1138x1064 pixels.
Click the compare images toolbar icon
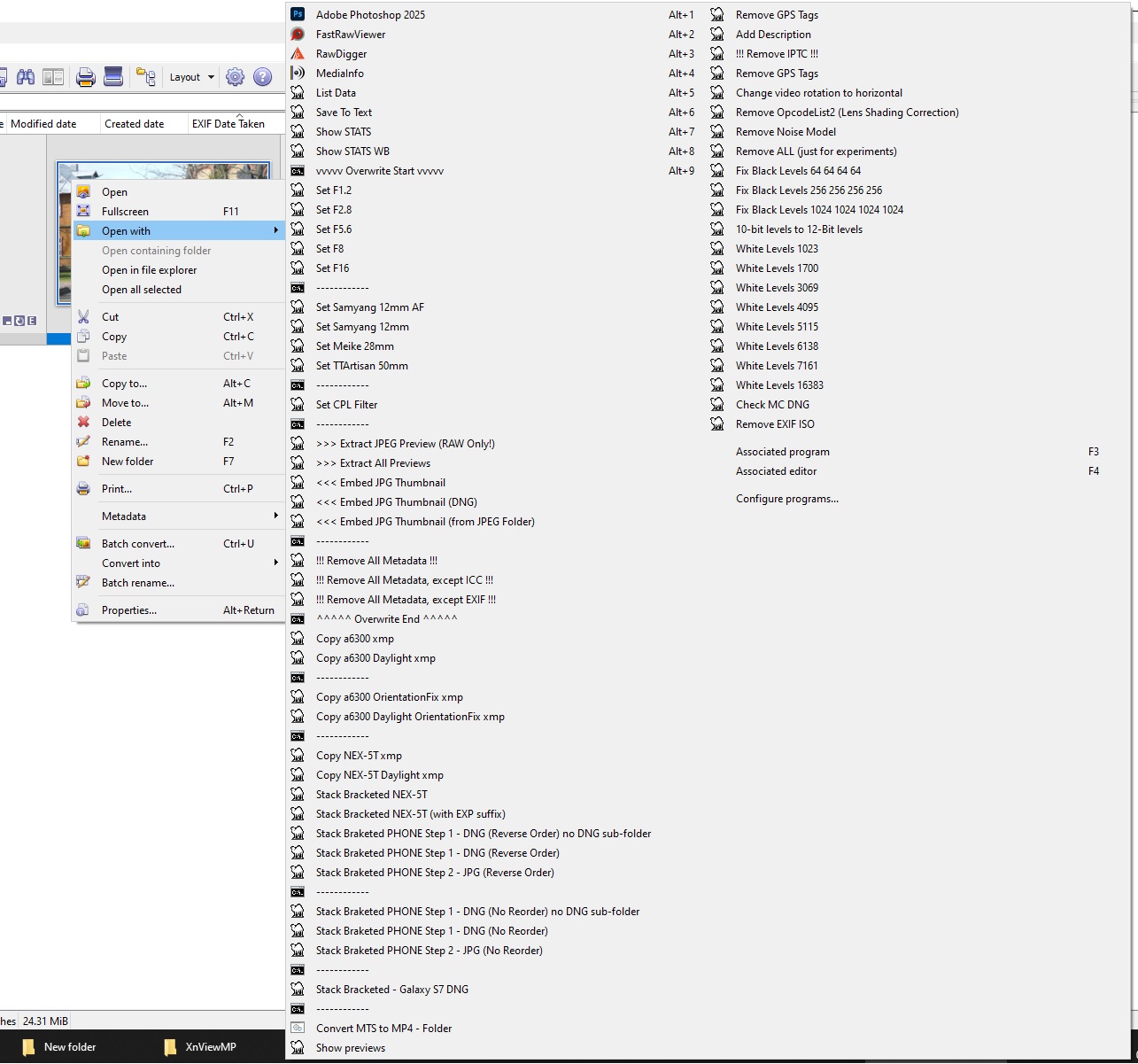(53, 77)
